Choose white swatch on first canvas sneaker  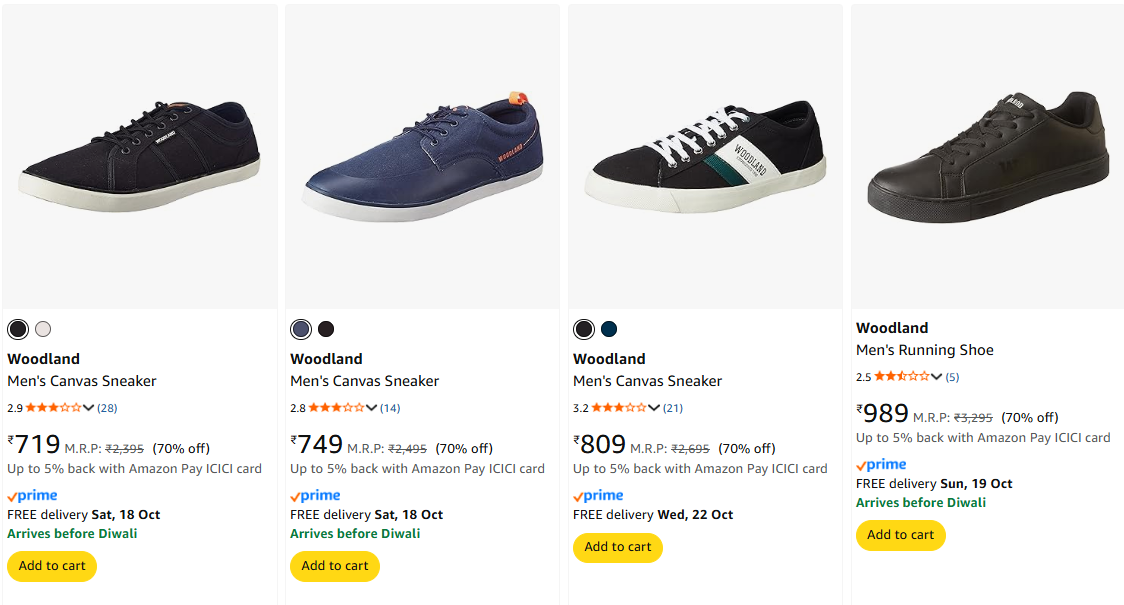42,329
